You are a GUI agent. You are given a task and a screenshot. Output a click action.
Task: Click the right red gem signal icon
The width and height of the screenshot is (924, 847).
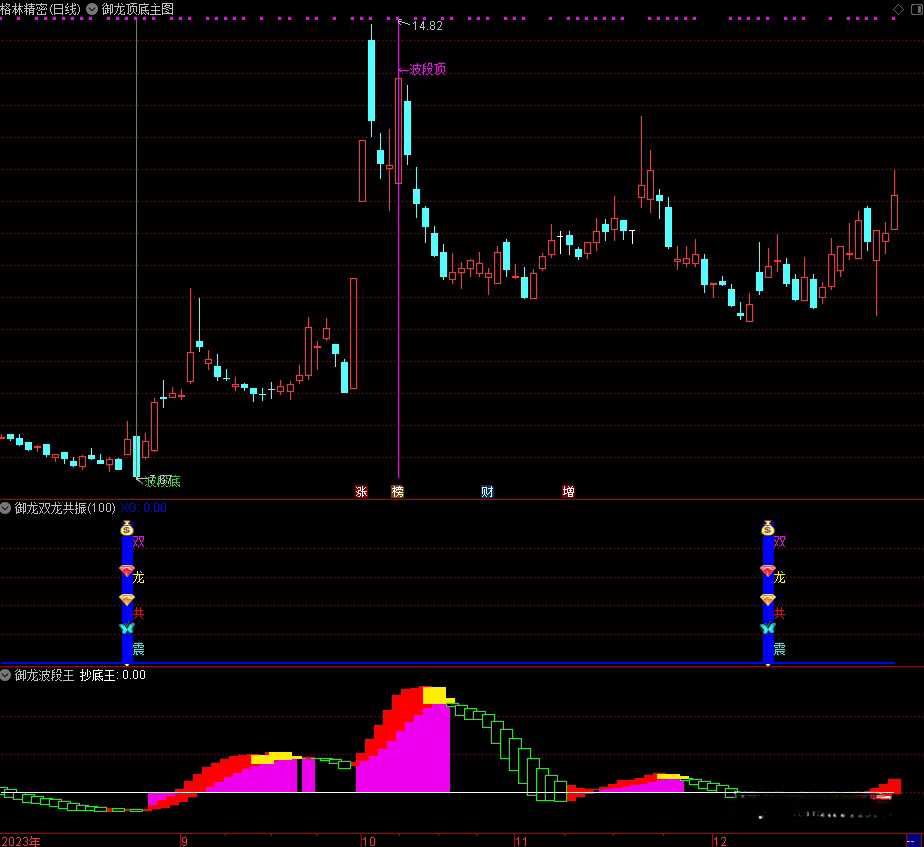tap(767, 571)
